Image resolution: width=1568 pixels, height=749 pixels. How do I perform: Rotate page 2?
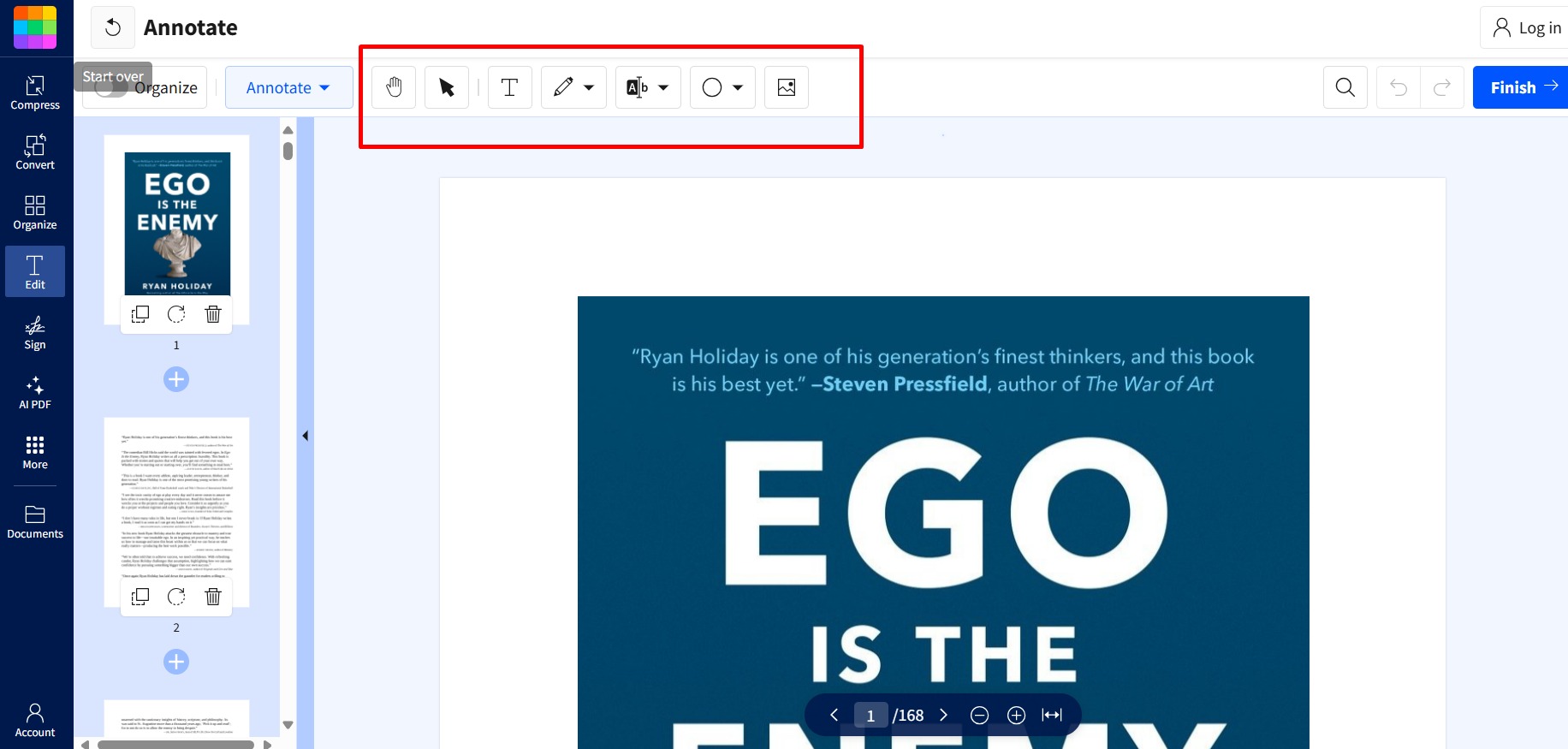coord(176,597)
